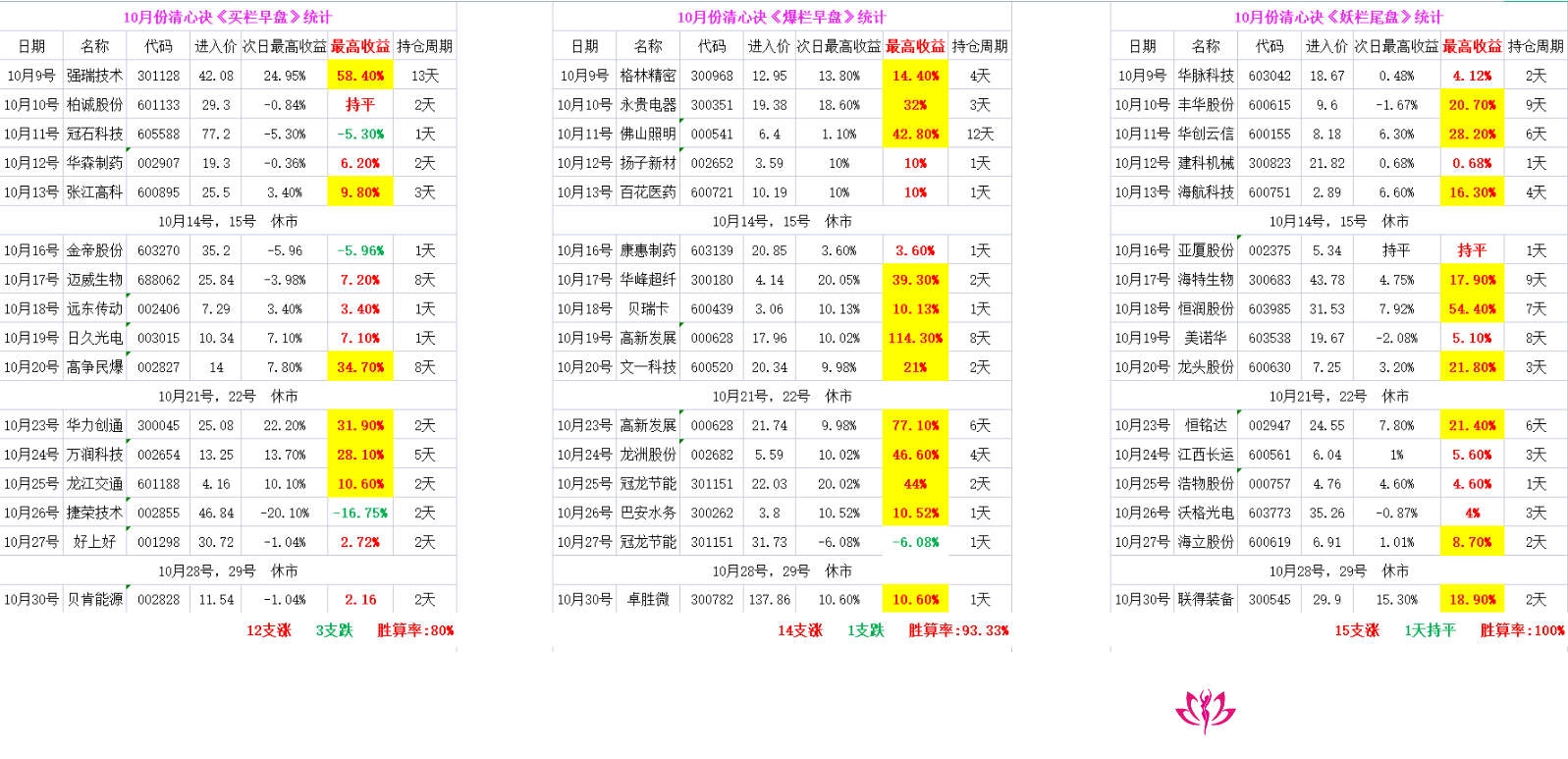Image resolution: width=1568 pixels, height=759 pixels.
Task: Click the 1天持平 summary text
Action: click(x=1430, y=630)
